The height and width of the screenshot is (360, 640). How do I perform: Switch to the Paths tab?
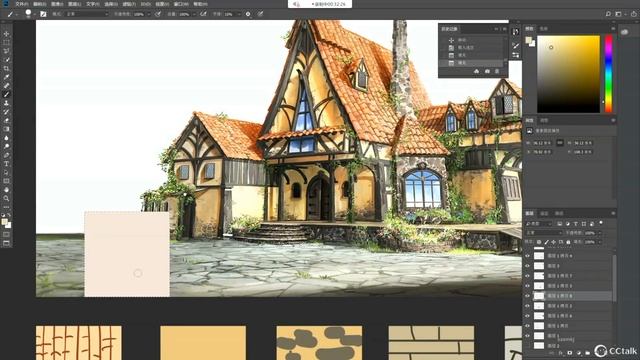(x=559, y=213)
